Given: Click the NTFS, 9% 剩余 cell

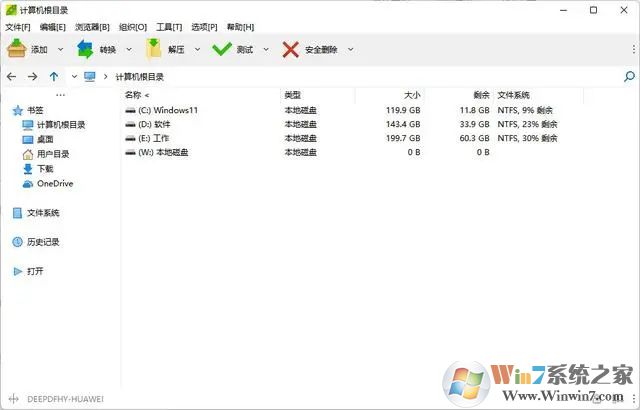Looking at the screenshot, I should (525, 110).
